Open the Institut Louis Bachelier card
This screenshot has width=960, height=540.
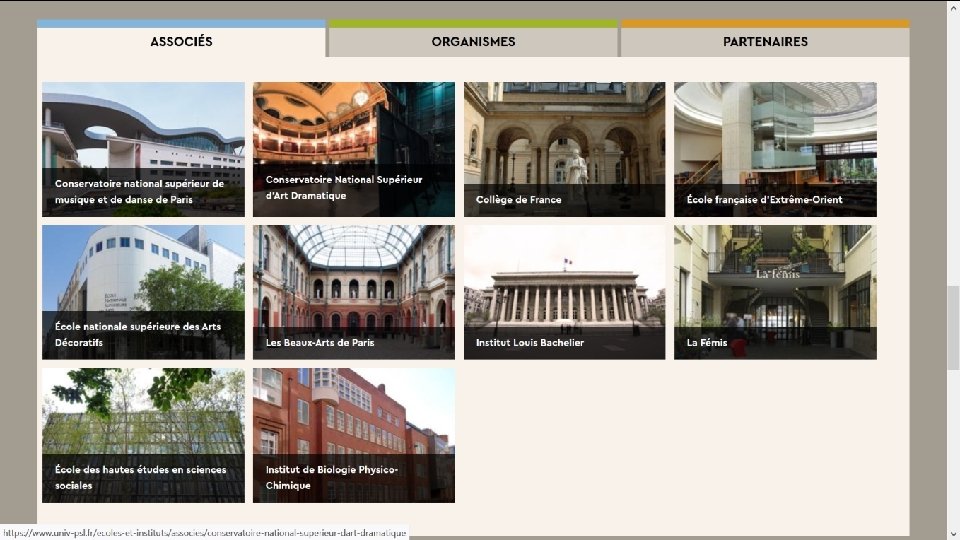click(564, 292)
